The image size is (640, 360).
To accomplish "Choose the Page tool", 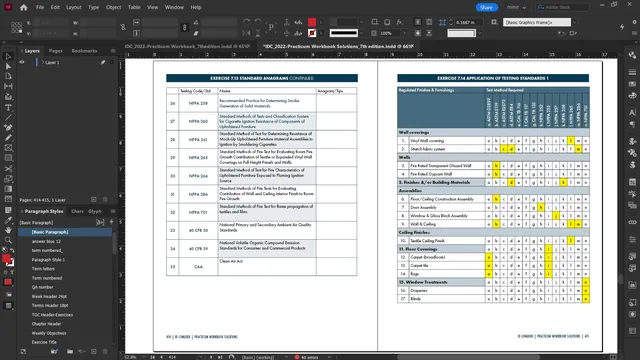I will coord(8,76).
